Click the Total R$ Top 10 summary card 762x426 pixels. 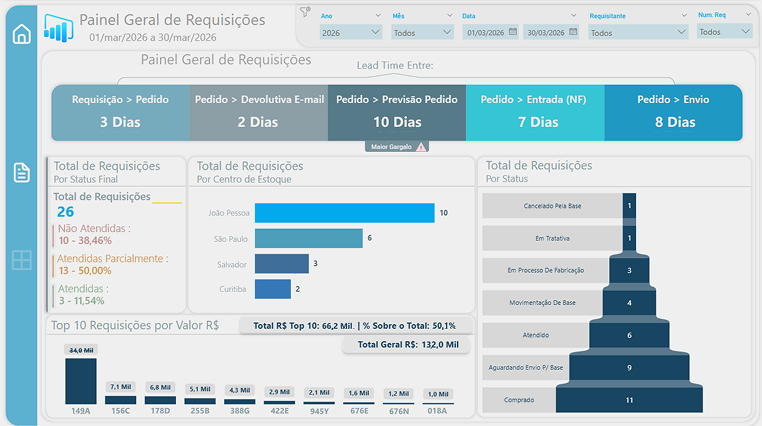pos(355,325)
